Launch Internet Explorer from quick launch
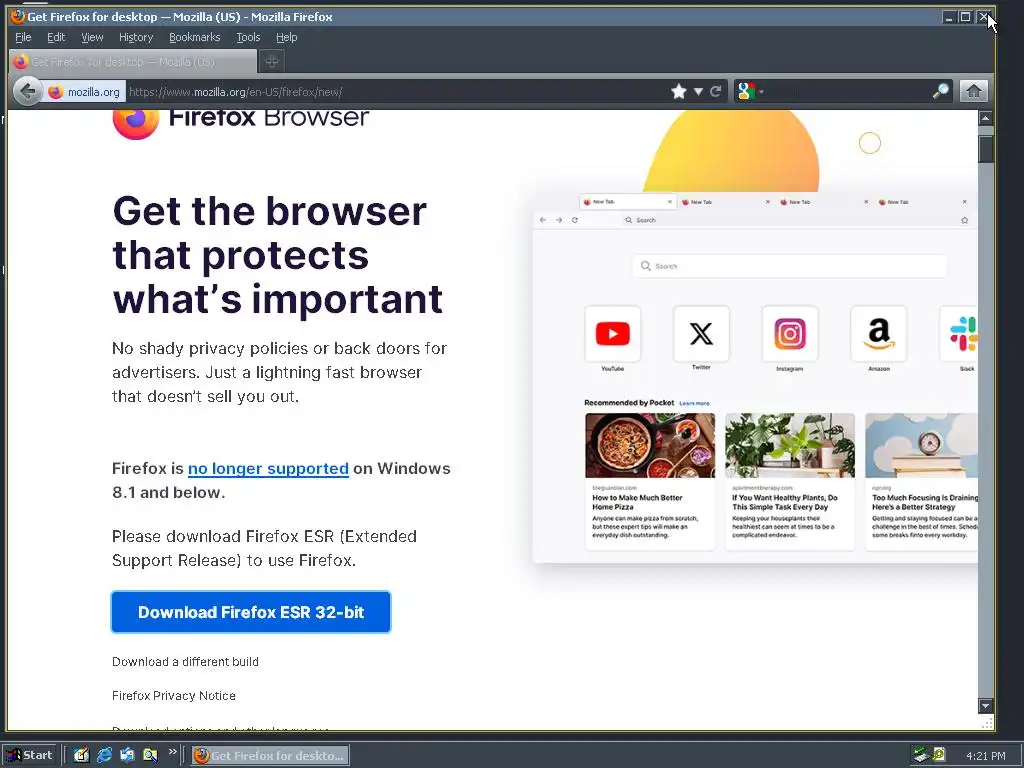 pyautogui.click(x=104, y=756)
